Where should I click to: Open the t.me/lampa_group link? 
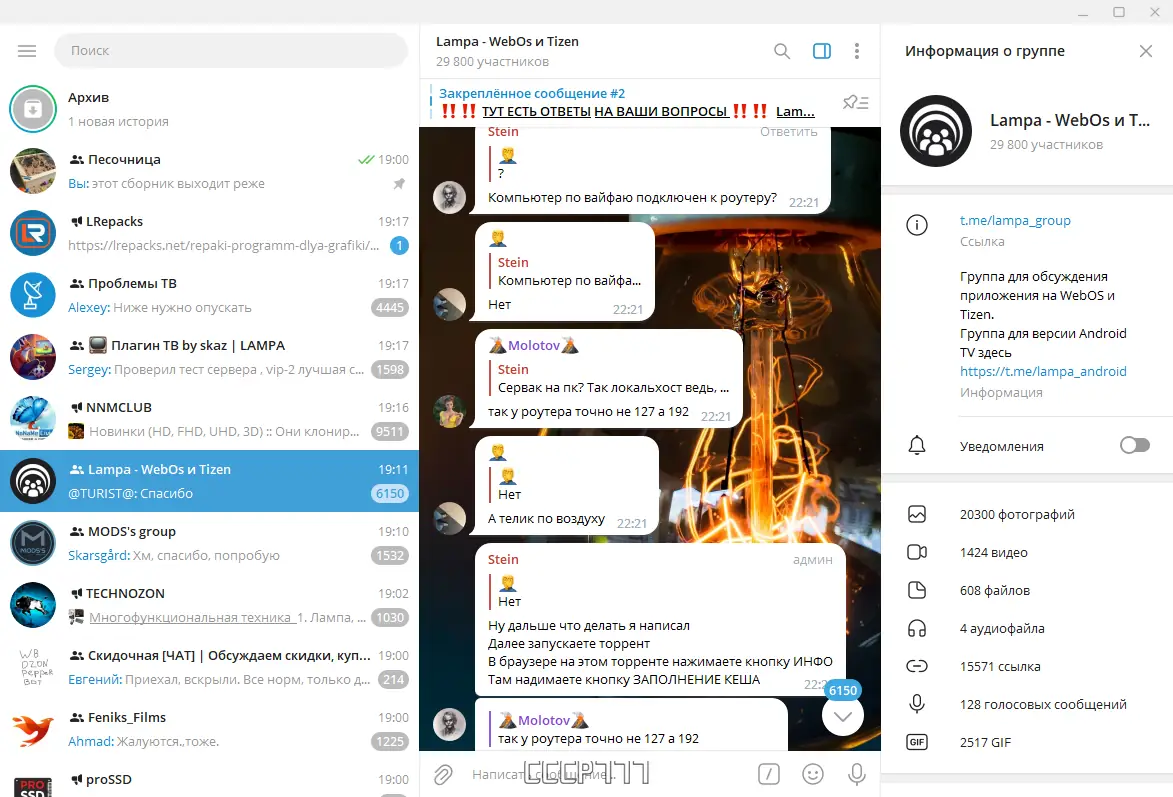(x=1015, y=220)
